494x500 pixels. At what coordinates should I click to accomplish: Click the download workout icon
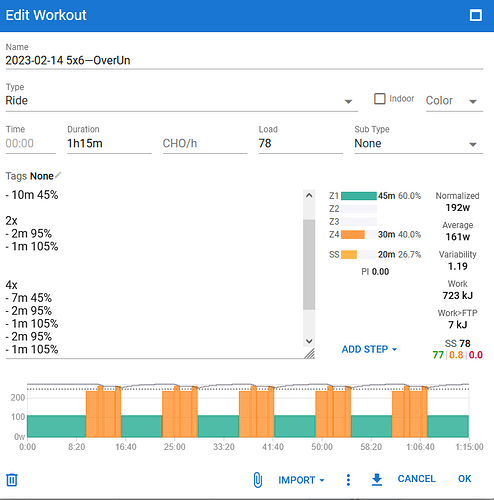pos(377,480)
